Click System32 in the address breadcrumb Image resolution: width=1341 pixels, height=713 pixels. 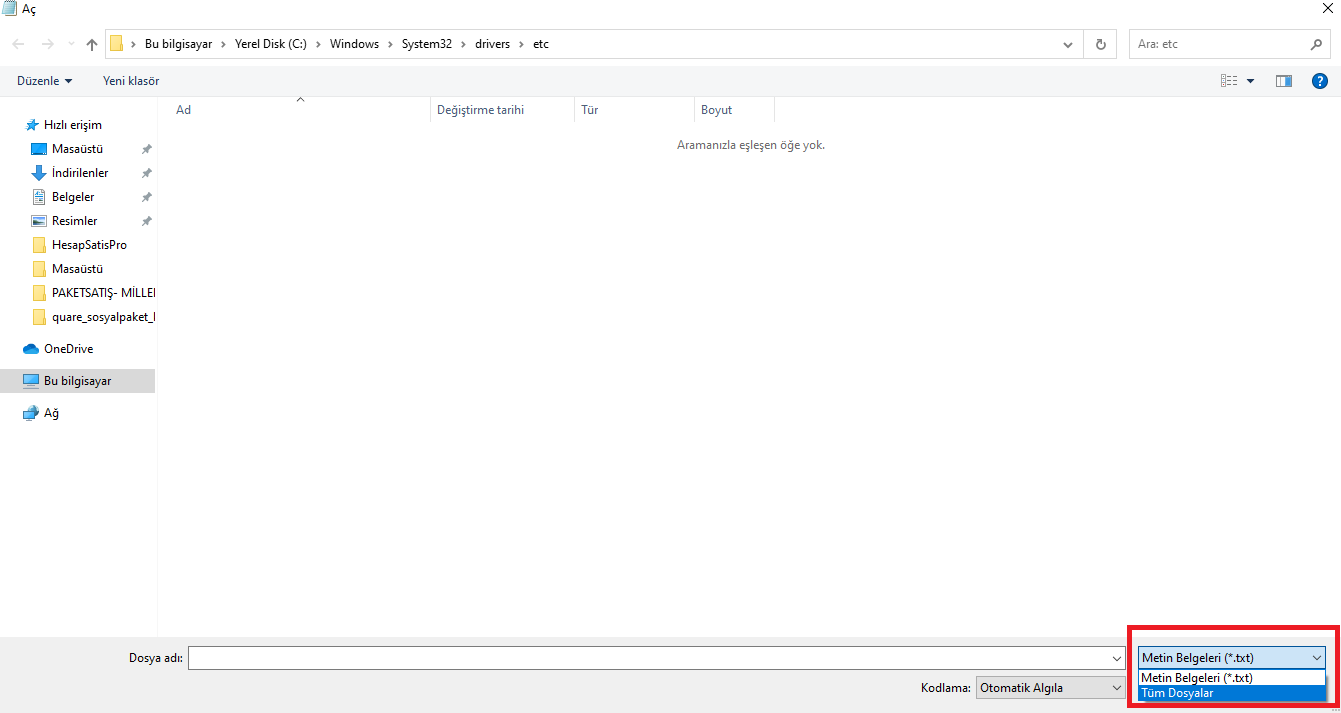tap(426, 45)
